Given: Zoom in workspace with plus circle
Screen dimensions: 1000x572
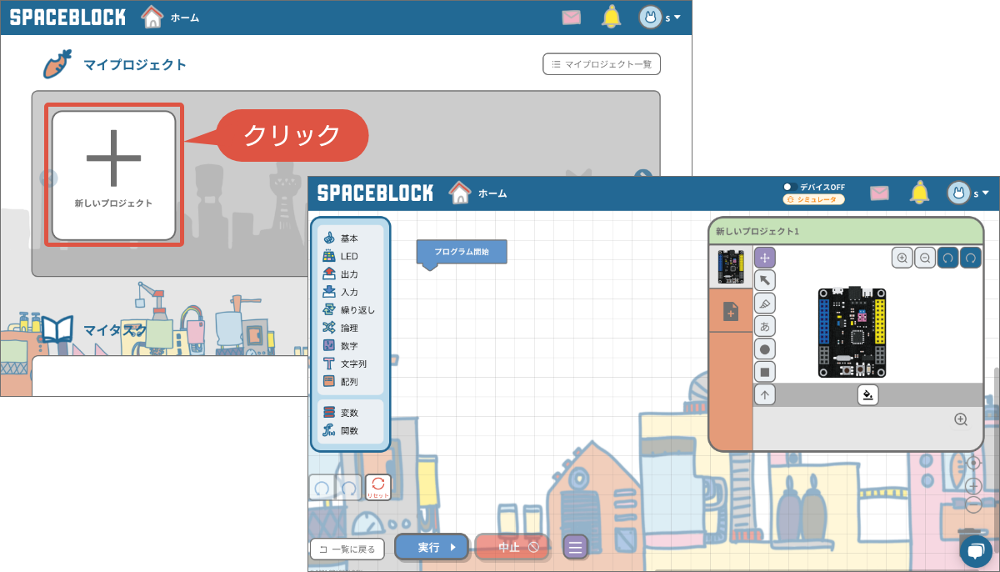Looking at the screenshot, I should point(973,487).
